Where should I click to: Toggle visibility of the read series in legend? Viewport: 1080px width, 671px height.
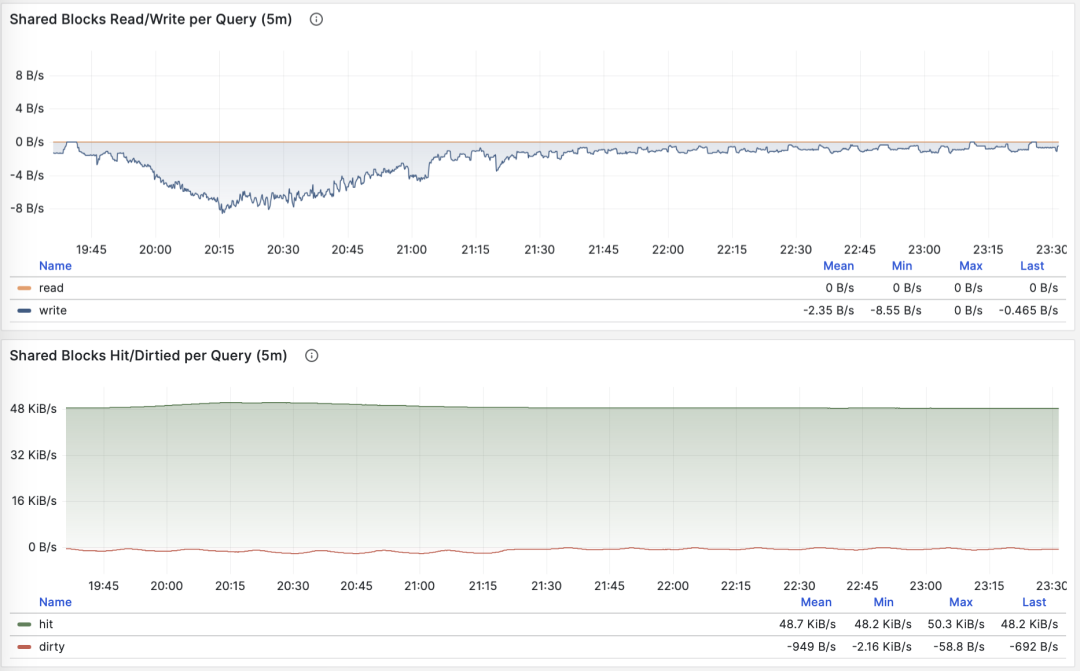tap(51, 288)
